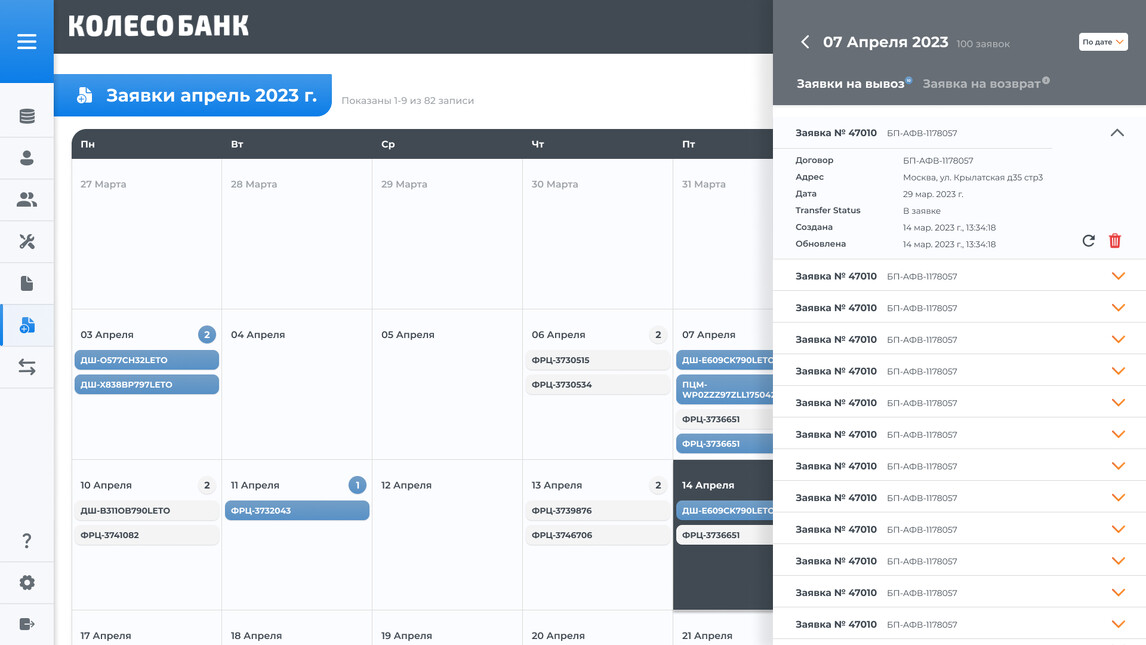Click the count badge on 03 Апреля
This screenshot has width=1146, height=645.
pyautogui.click(x=207, y=335)
